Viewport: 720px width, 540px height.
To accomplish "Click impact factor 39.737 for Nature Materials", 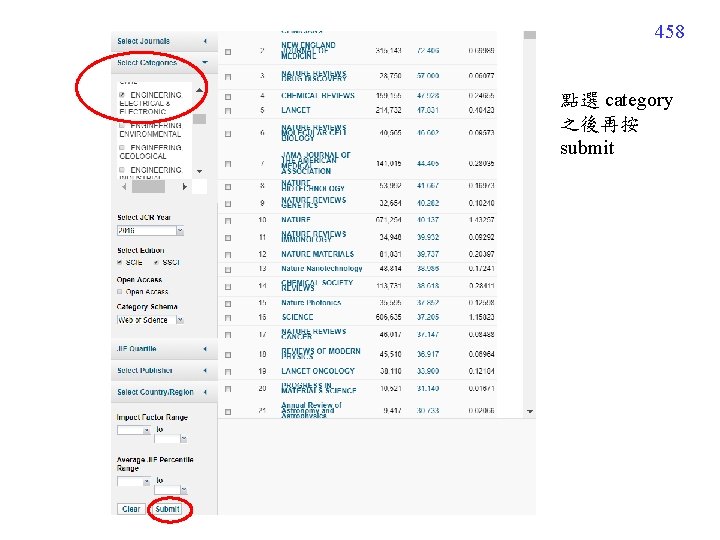I will tap(428, 254).
